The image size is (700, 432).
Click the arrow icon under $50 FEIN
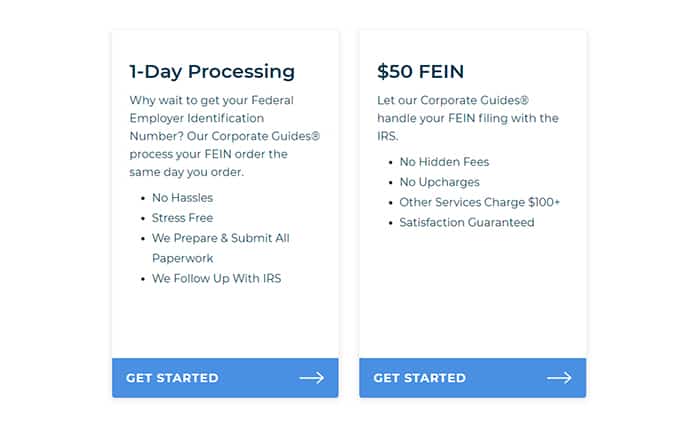[559, 378]
